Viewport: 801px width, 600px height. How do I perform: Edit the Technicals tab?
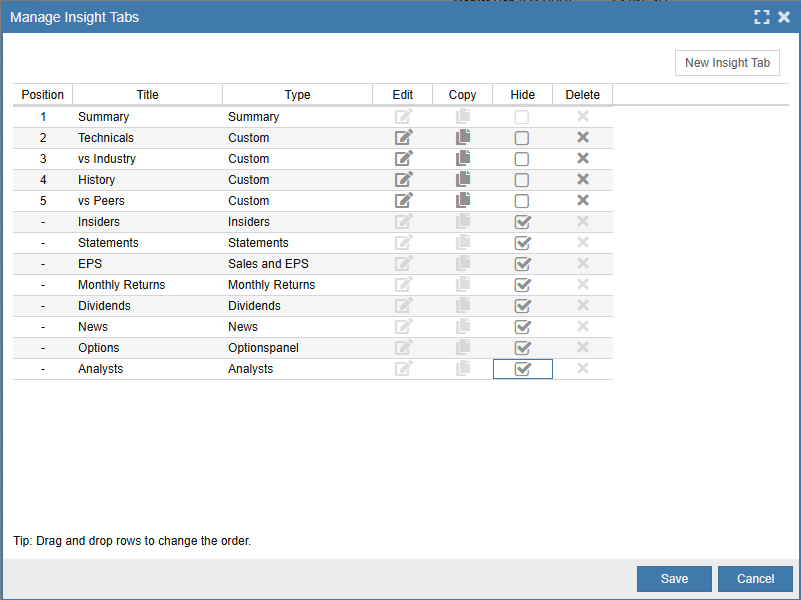tap(404, 138)
